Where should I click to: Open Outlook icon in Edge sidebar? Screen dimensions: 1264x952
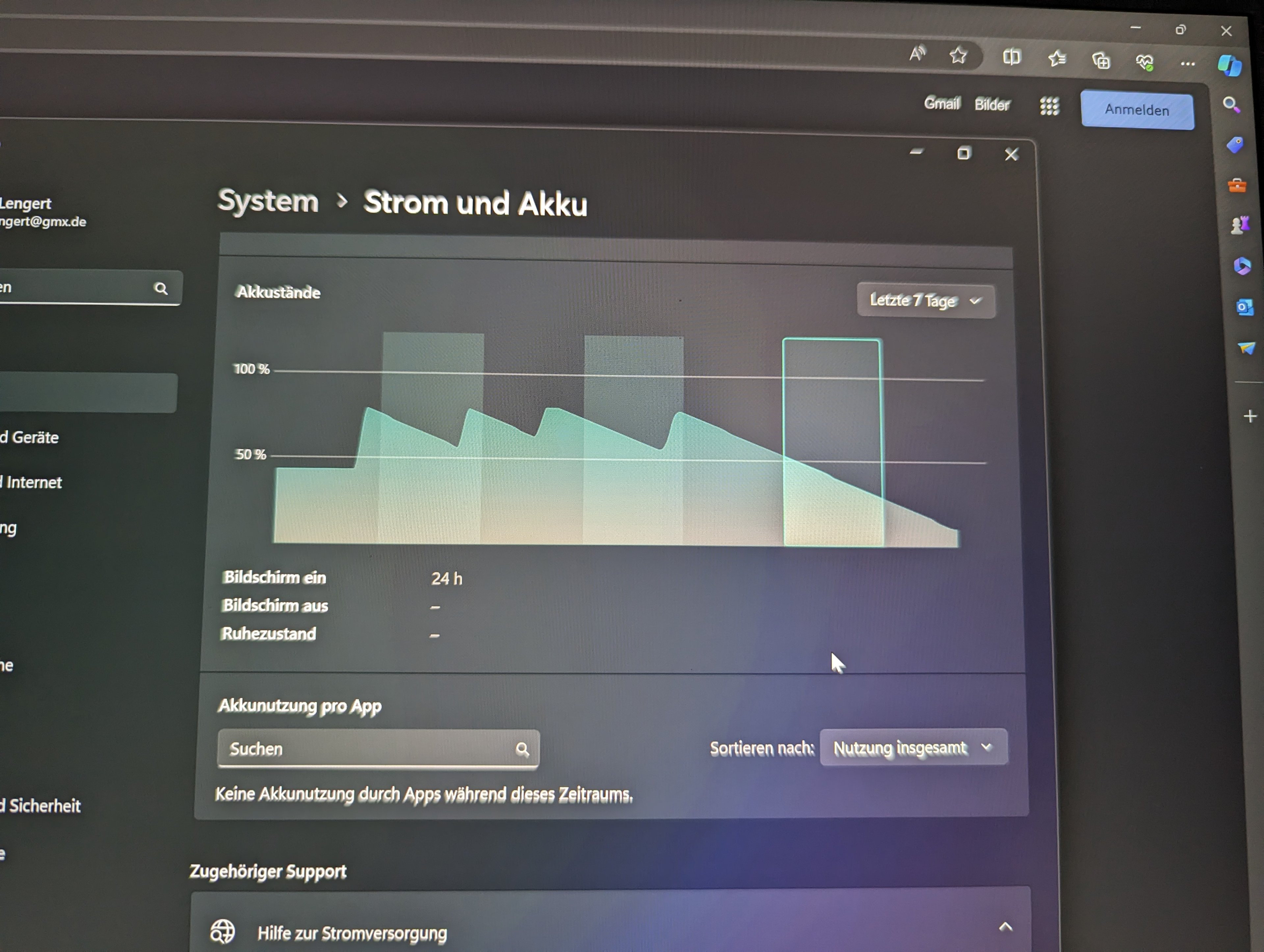click(x=1245, y=307)
